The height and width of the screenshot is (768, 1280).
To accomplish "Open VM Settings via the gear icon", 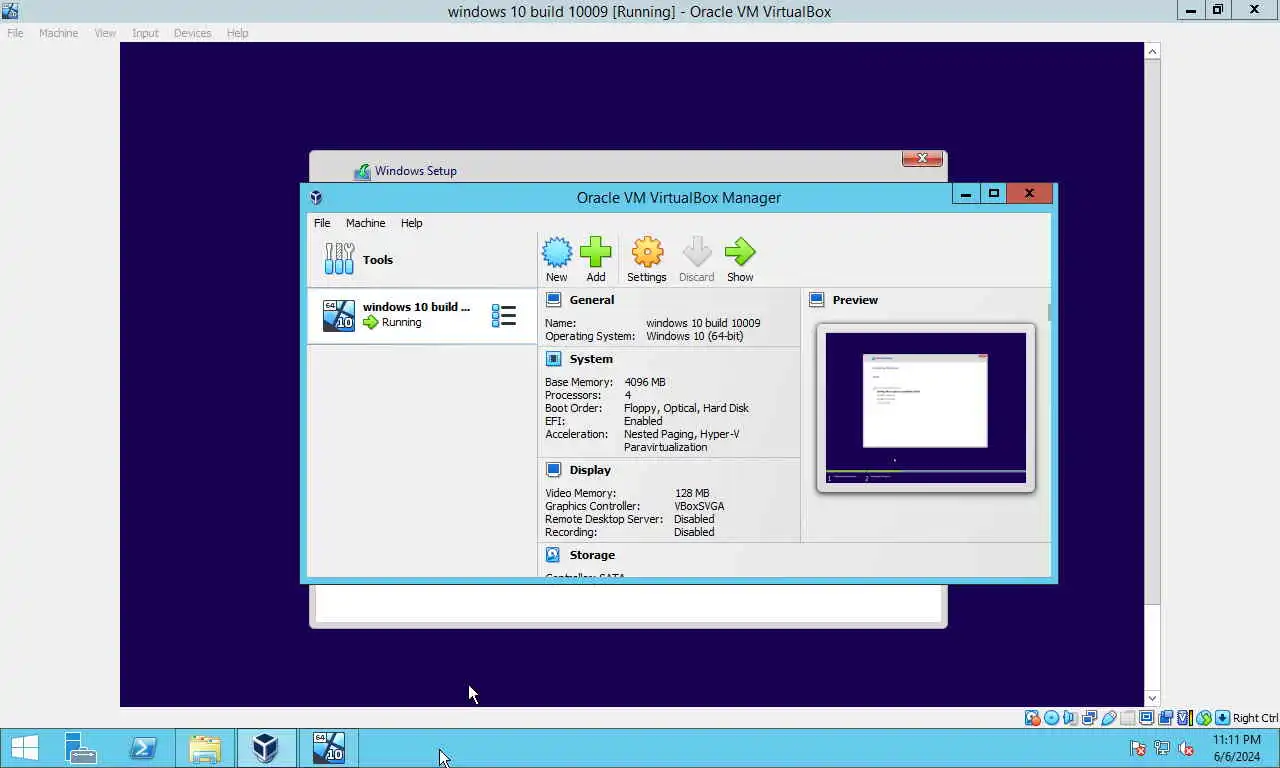I will (647, 252).
